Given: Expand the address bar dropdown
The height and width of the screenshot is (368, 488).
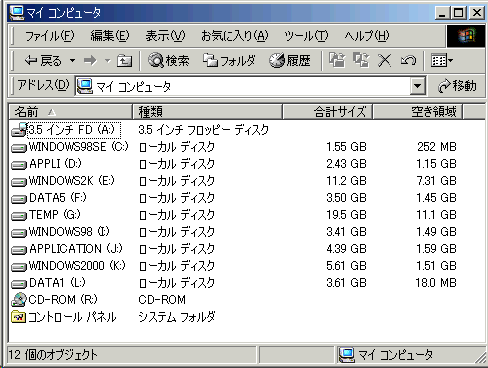Looking at the screenshot, I should (x=418, y=86).
